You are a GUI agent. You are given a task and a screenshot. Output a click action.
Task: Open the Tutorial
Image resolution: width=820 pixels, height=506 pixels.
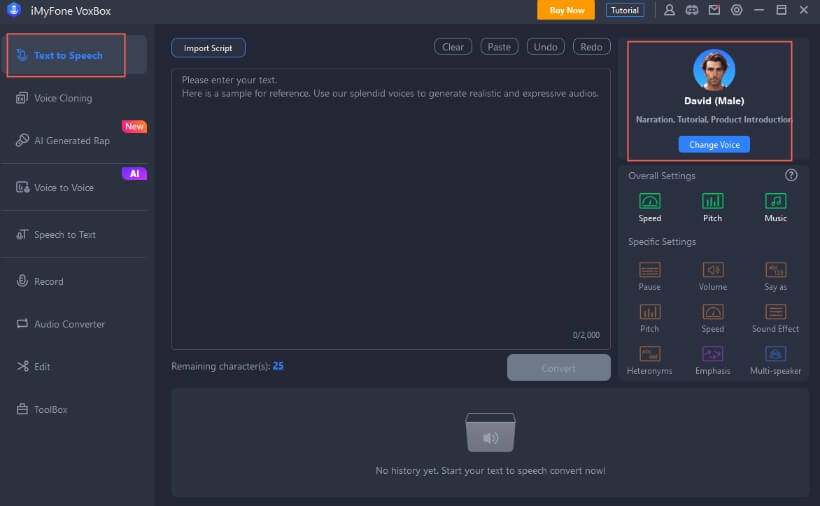pyautogui.click(x=625, y=10)
